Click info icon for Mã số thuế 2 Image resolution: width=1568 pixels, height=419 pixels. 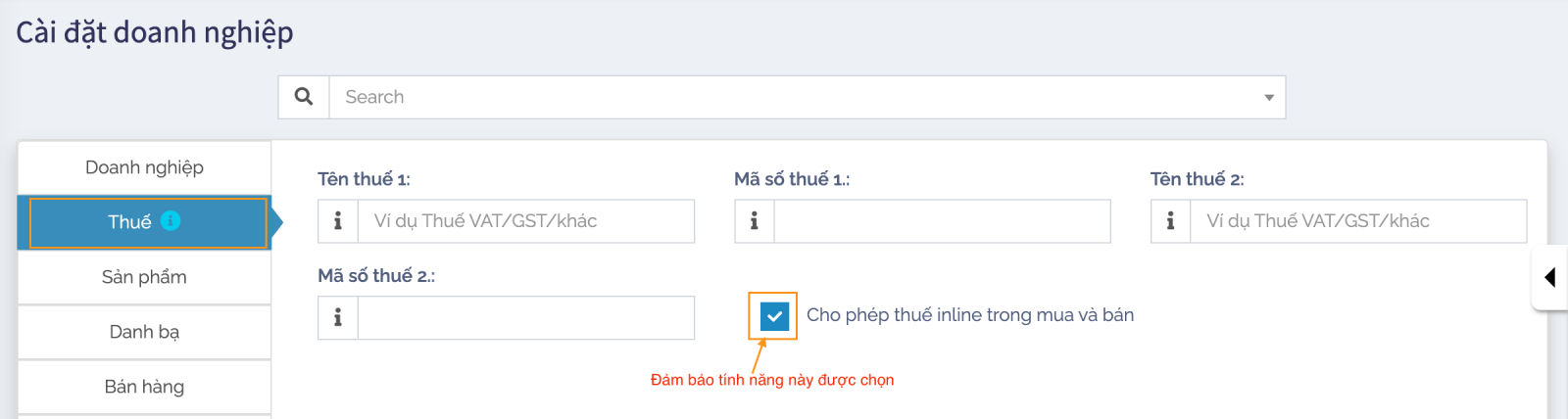pos(338,317)
